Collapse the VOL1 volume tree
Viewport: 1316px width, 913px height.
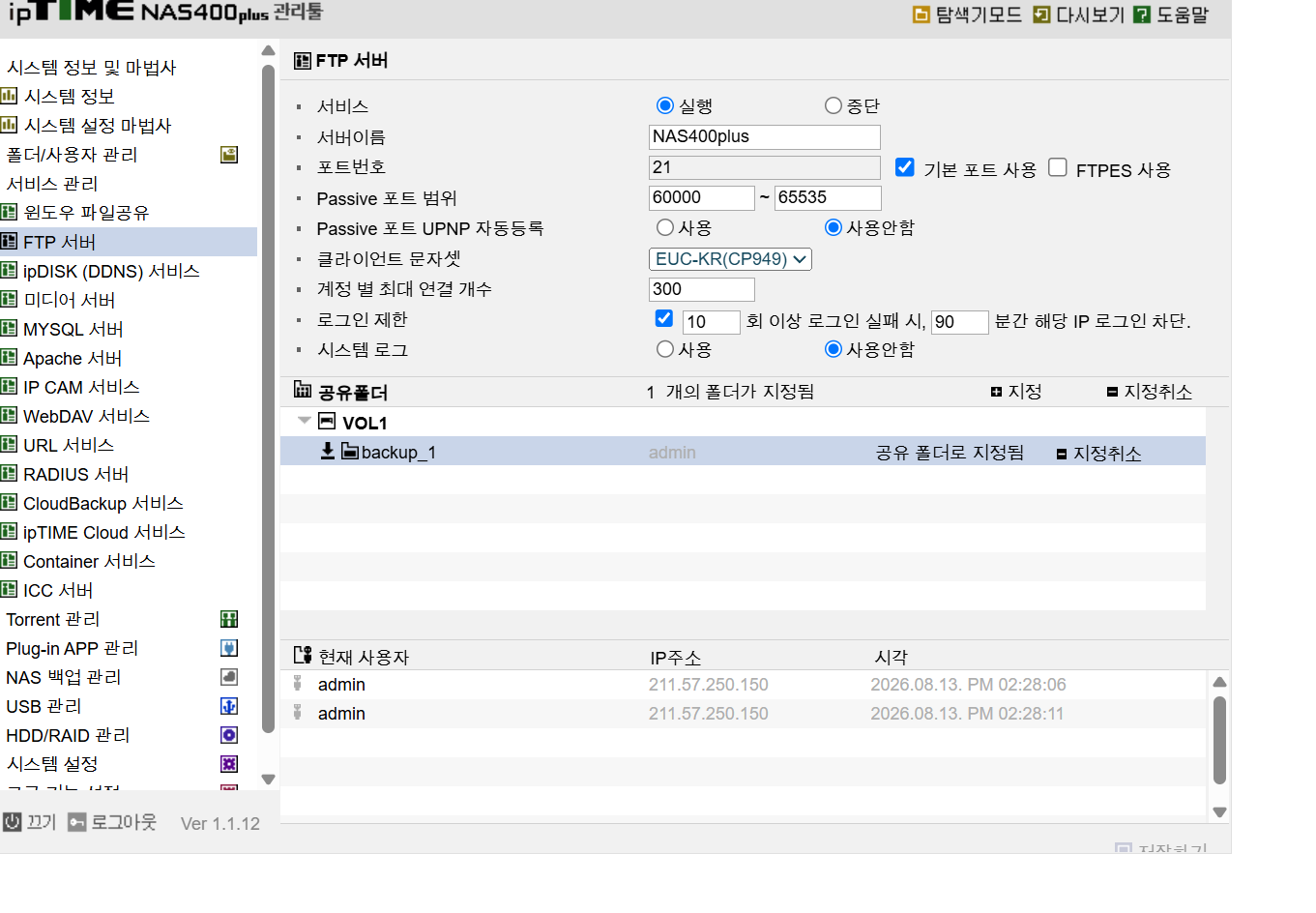(305, 421)
